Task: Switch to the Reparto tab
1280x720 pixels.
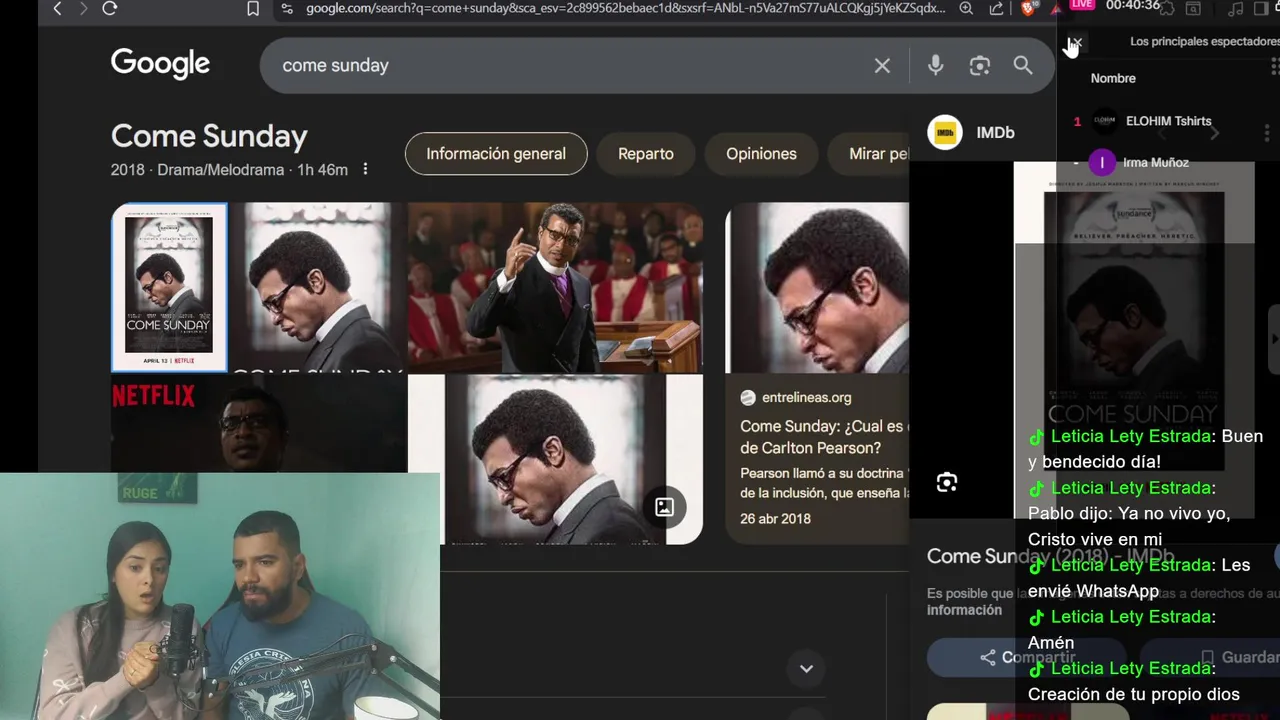Action: (x=646, y=154)
